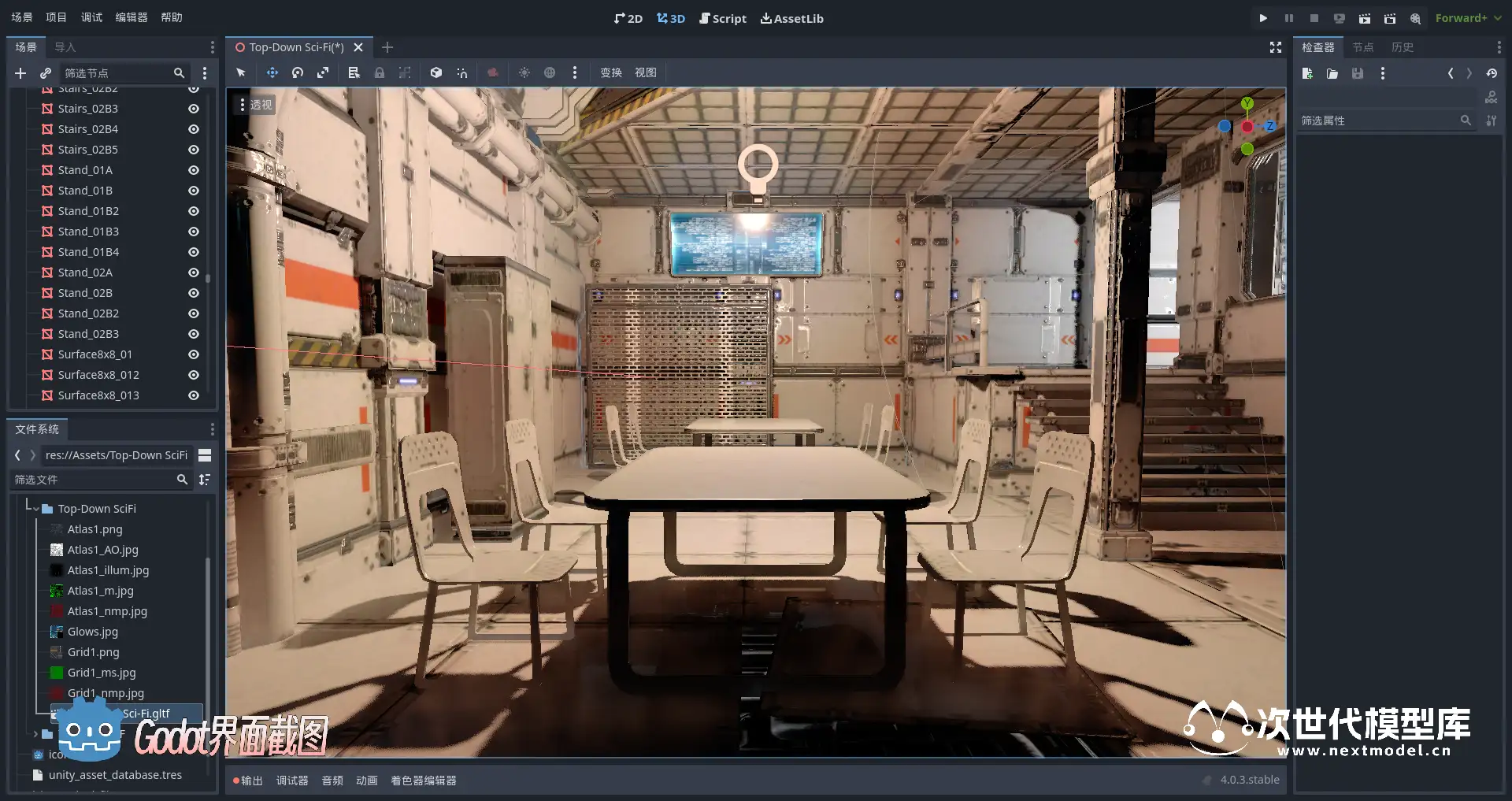Click the instantiate scene link icon
The width and height of the screenshot is (1512, 801).
(x=46, y=73)
